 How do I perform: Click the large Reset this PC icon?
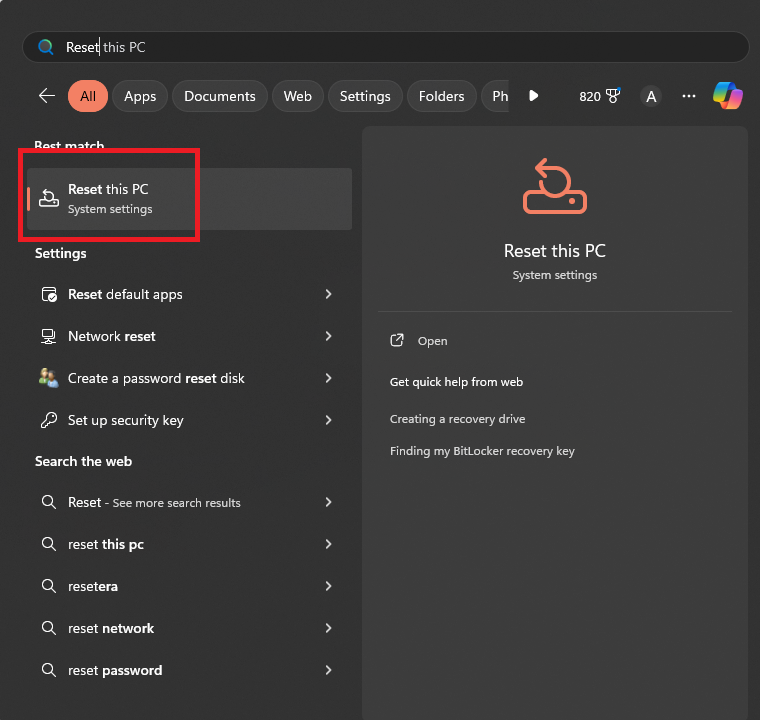click(554, 186)
